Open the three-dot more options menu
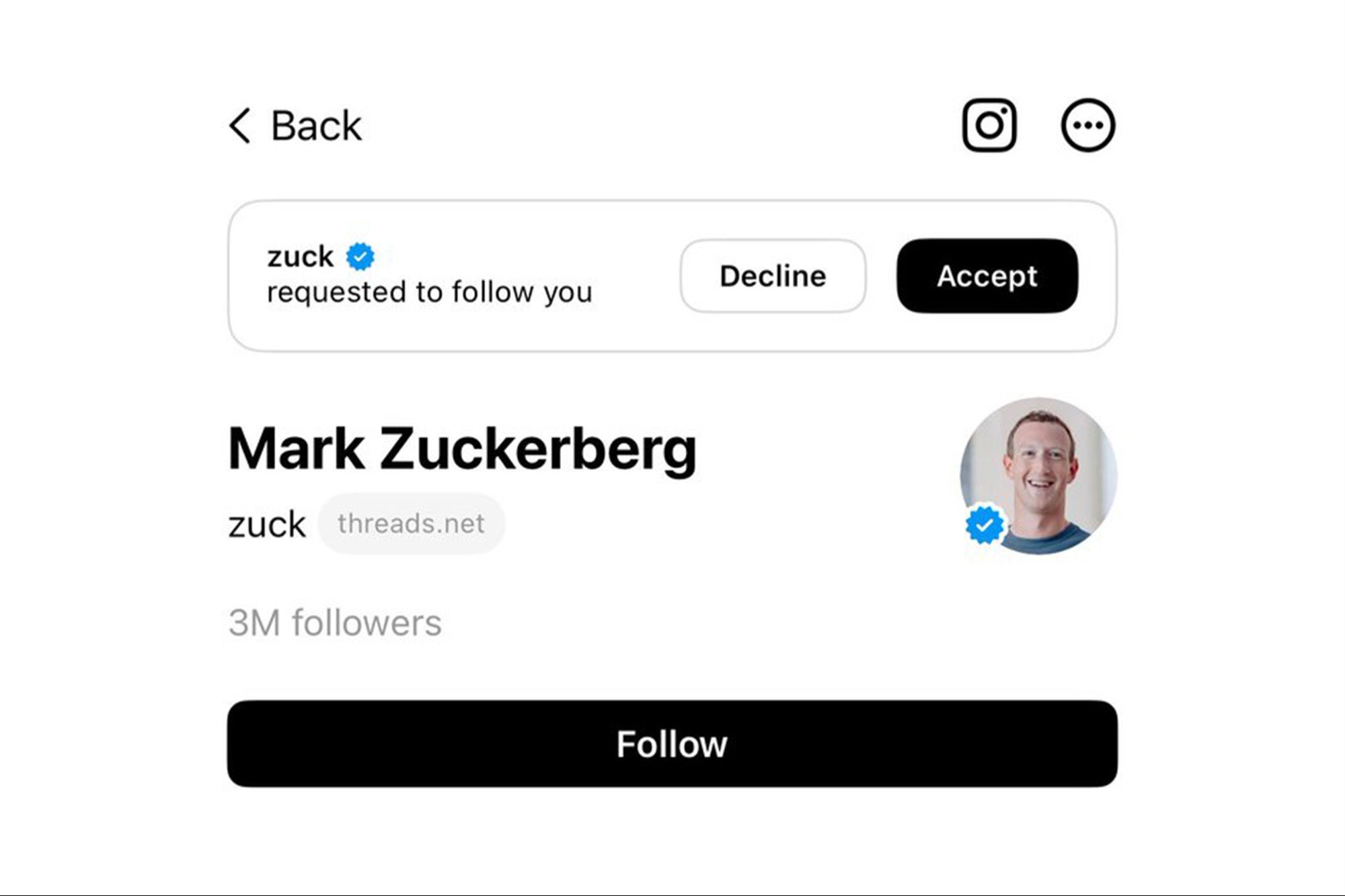 (x=1088, y=126)
